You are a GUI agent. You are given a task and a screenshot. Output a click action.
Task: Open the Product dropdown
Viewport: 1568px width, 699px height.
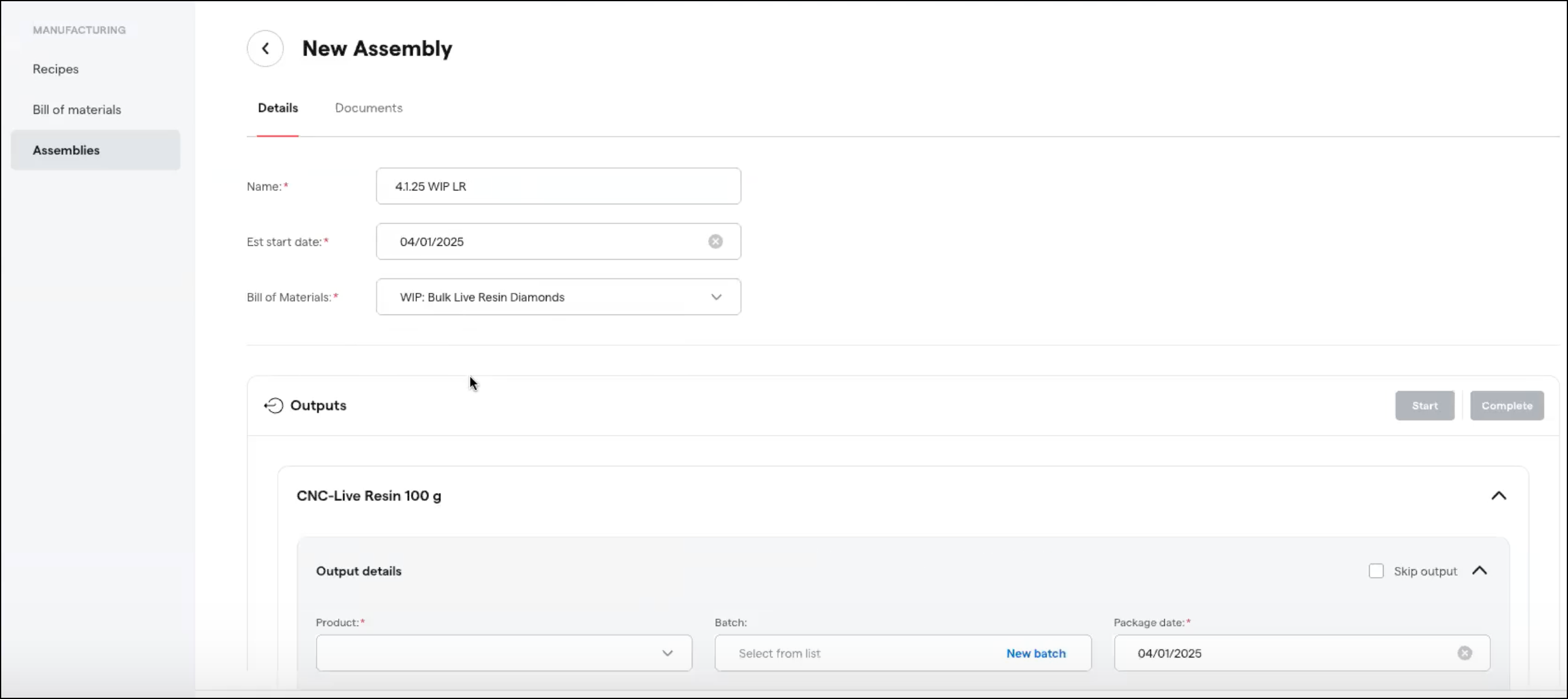click(503, 653)
